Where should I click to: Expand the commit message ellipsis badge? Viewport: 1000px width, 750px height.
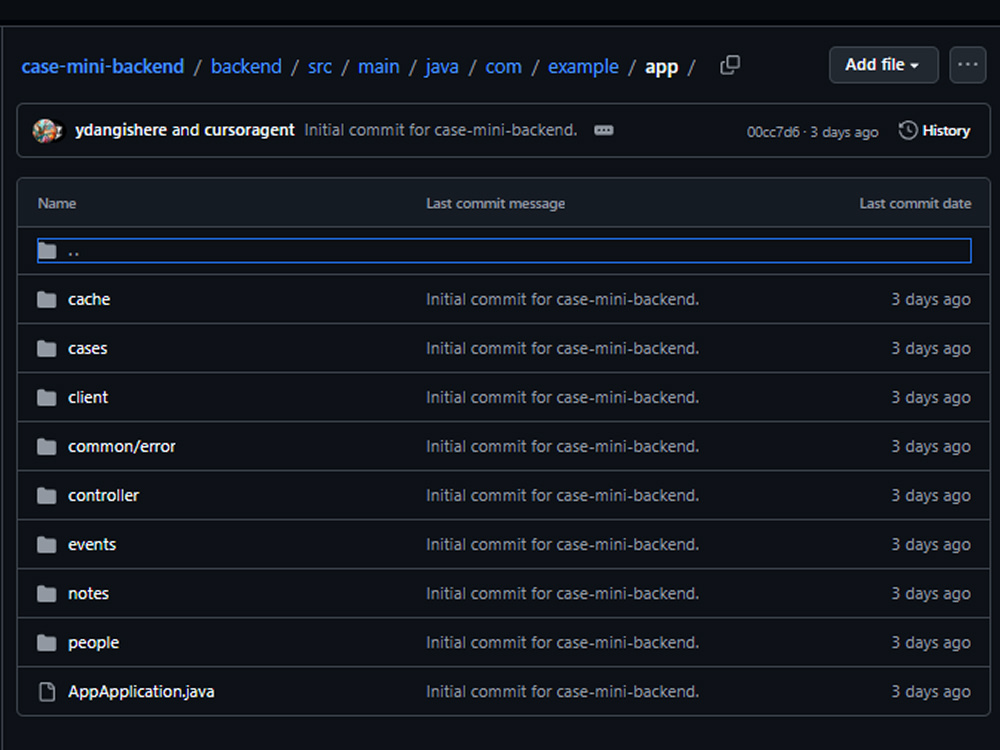603,130
